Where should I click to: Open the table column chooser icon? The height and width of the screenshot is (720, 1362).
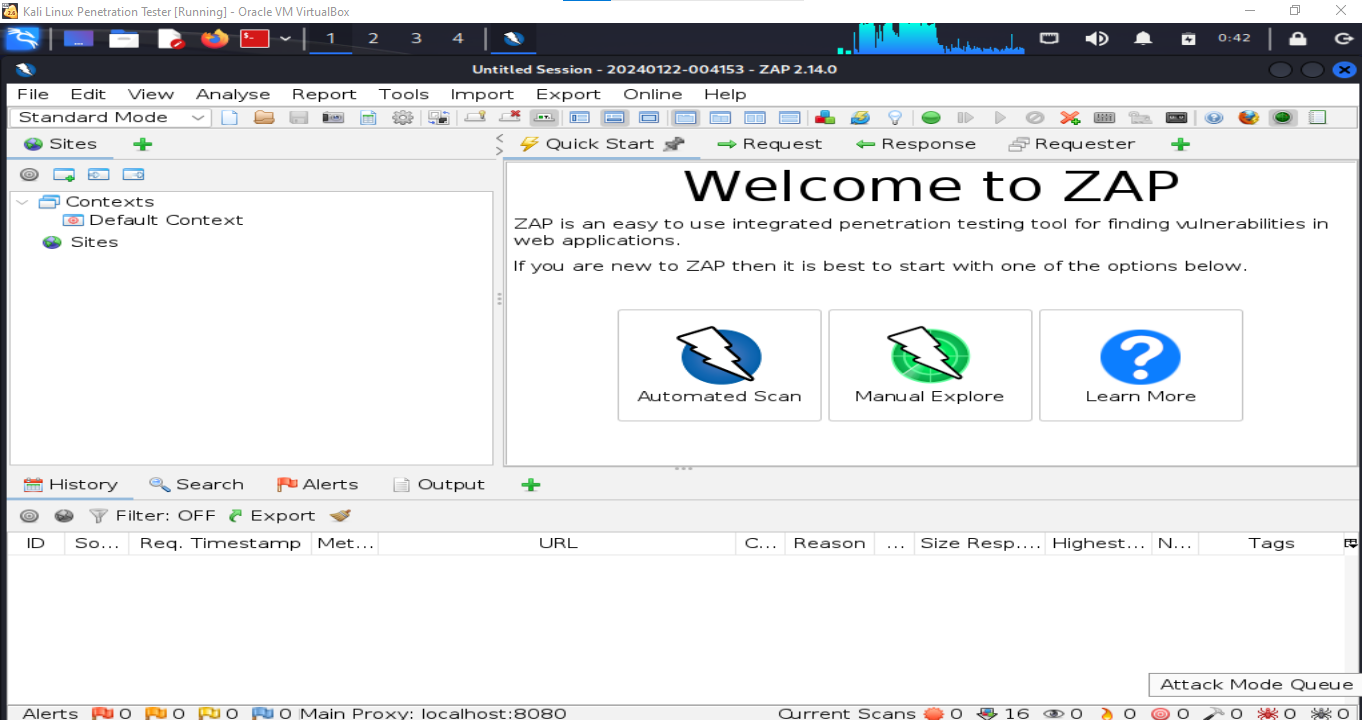(1350, 543)
